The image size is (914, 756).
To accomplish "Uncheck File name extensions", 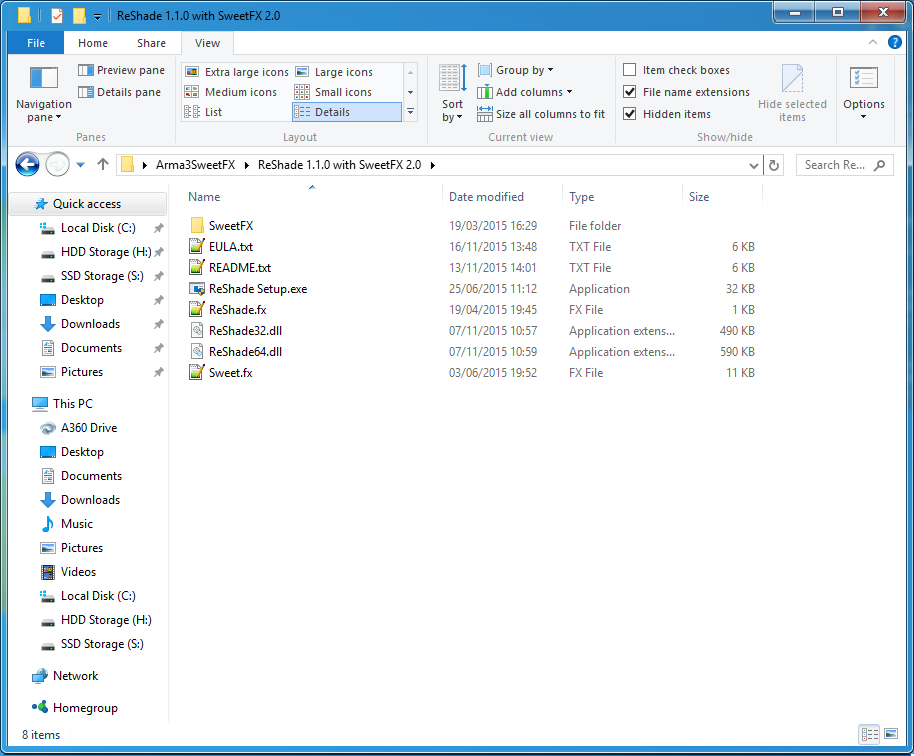I will 630,92.
